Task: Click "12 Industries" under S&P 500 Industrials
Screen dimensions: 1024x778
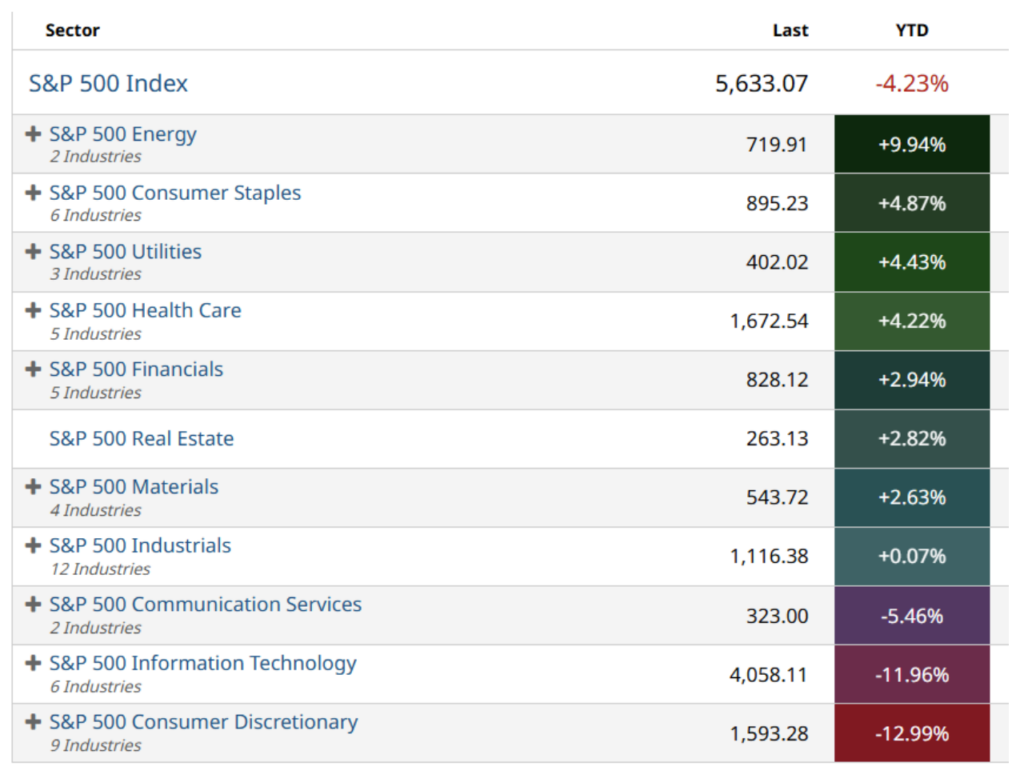Action: [101, 569]
